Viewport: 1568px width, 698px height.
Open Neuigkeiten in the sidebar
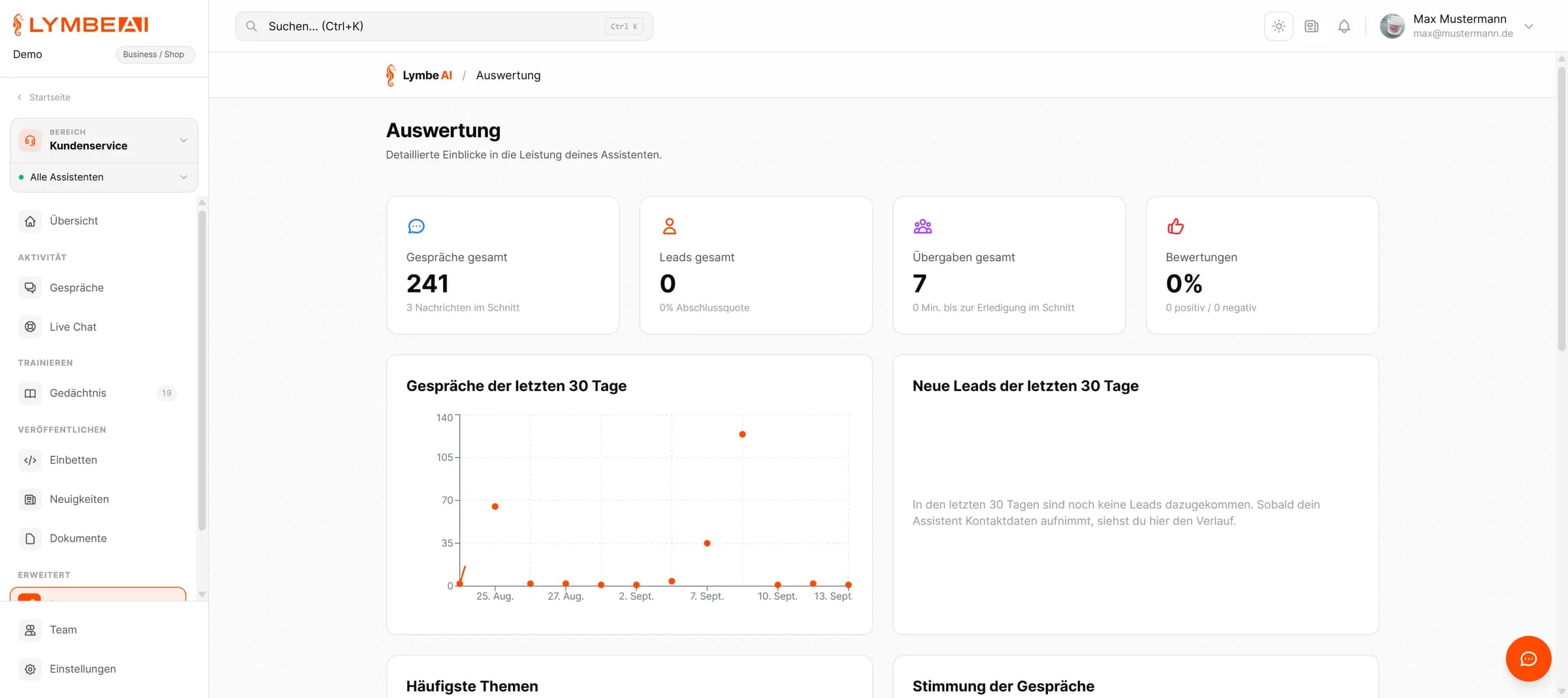pyautogui.click(x=98, y=500)
